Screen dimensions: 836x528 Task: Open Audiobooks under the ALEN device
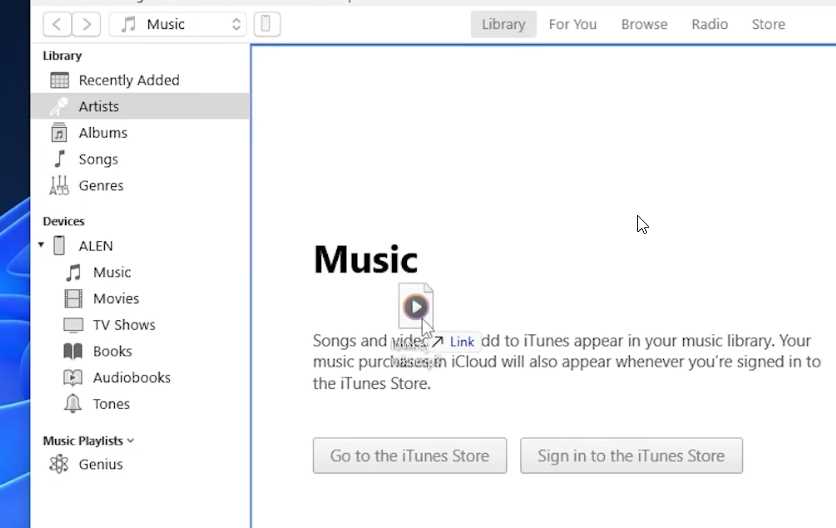coord(131,378)
